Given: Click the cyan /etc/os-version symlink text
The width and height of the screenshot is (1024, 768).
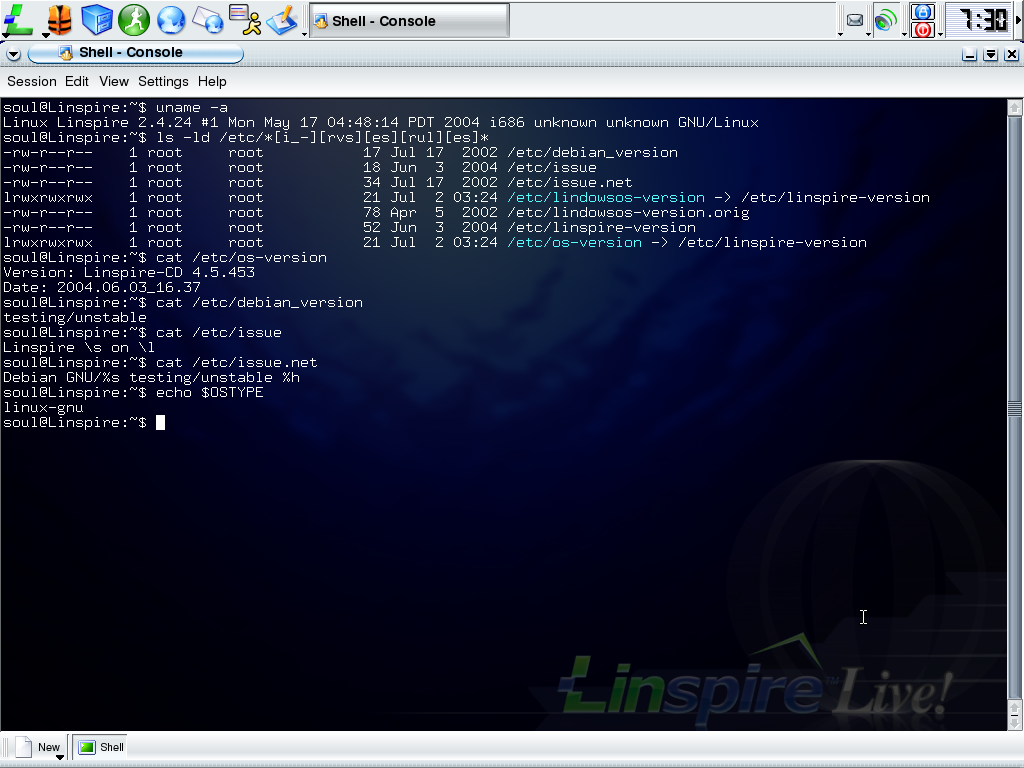Looking at the screenshot, I should [x=575, y=242].
